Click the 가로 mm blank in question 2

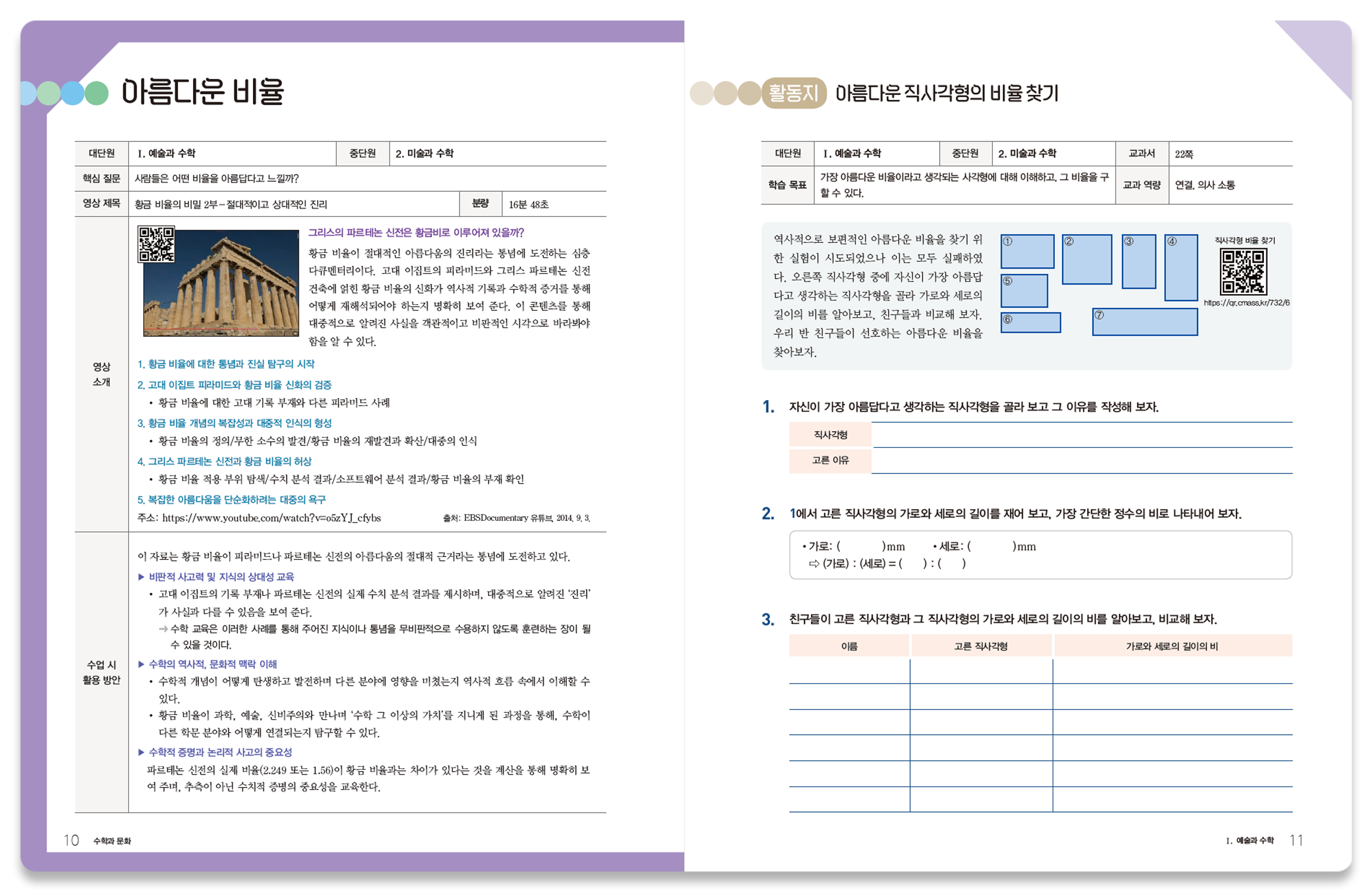pyautogui.click(x=861, y=546)
